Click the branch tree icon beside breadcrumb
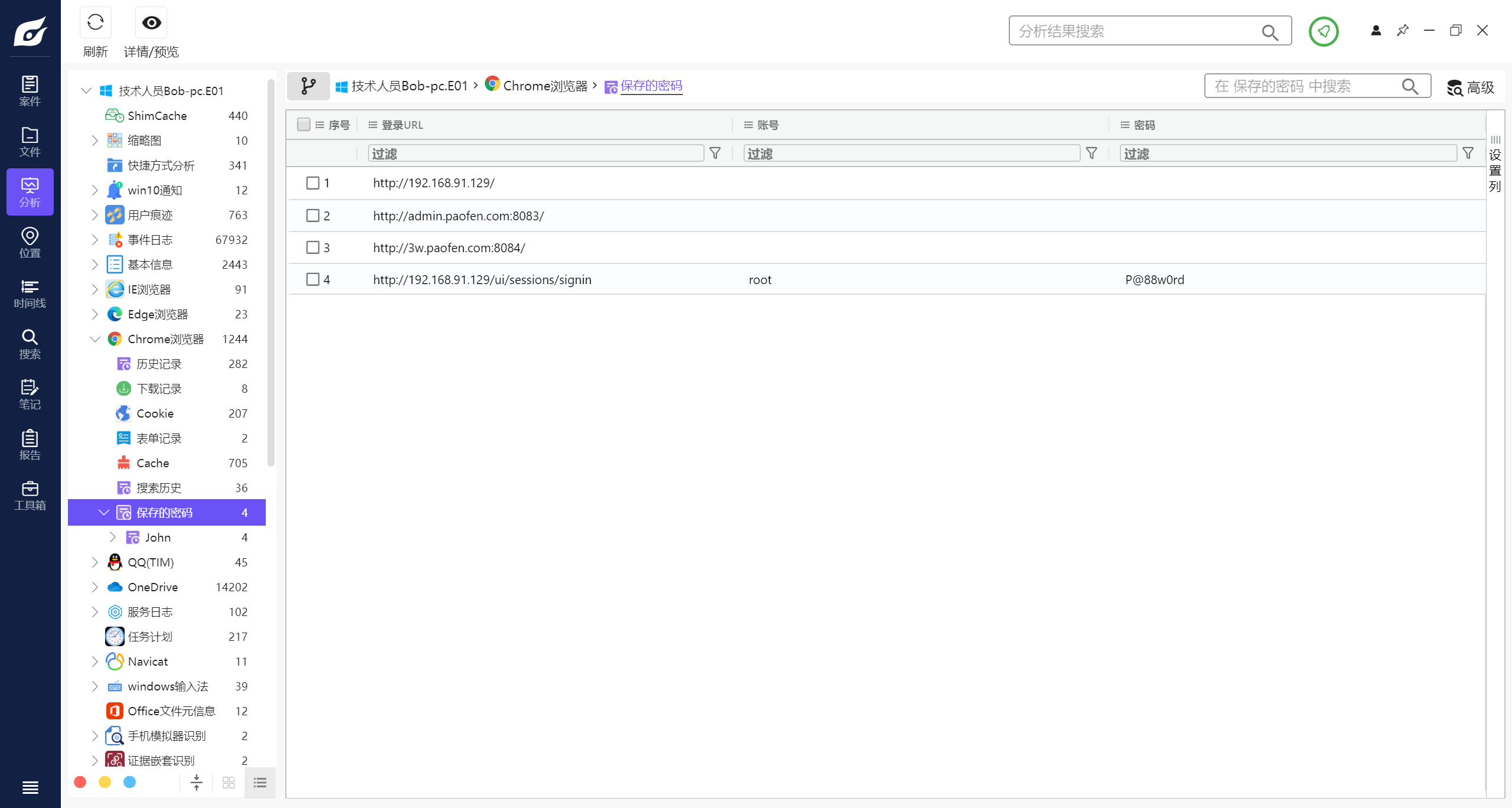This screenshot has height=808, width=1512. 308,86
